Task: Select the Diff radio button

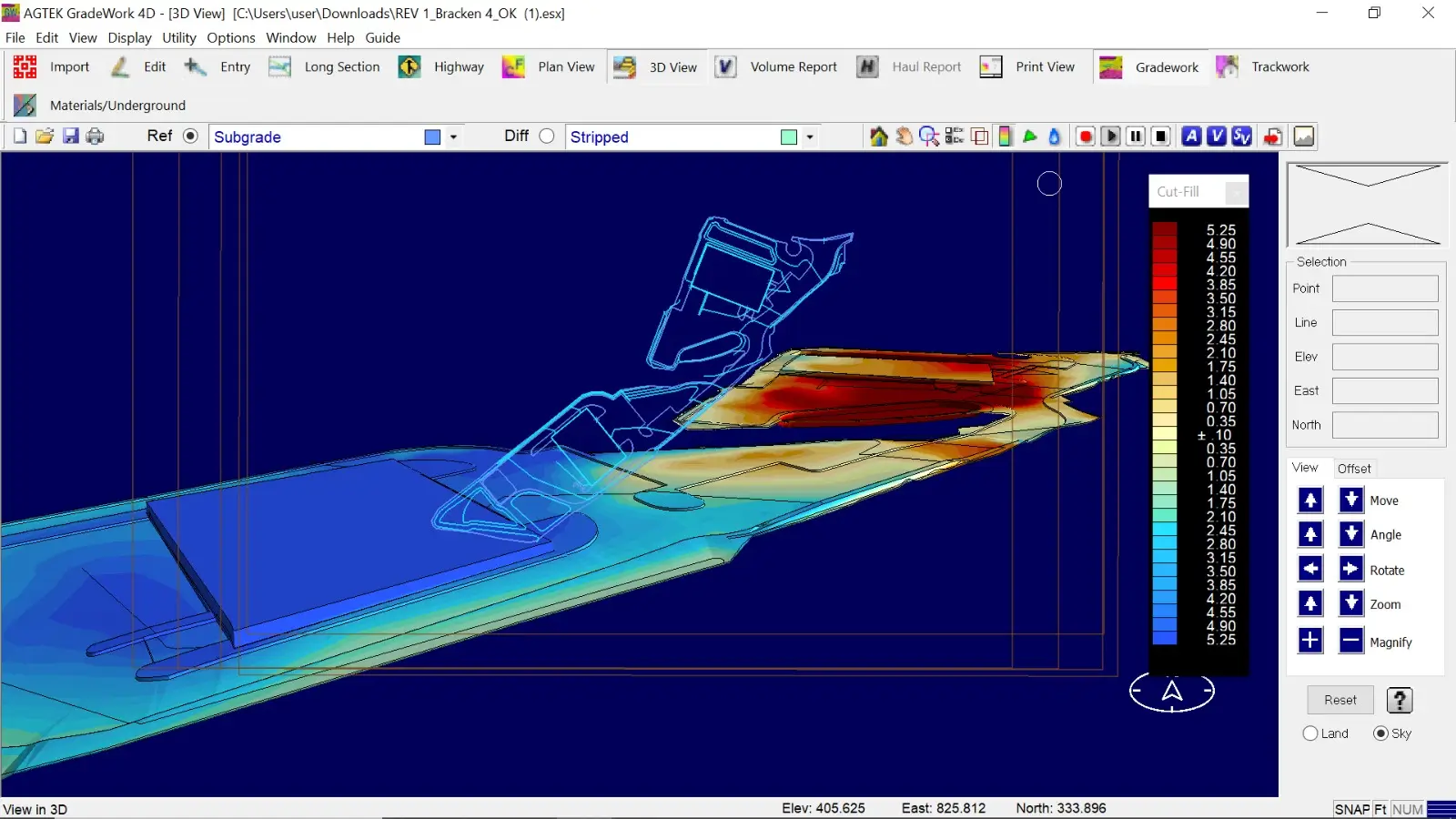Action: (x=546, y=136)
